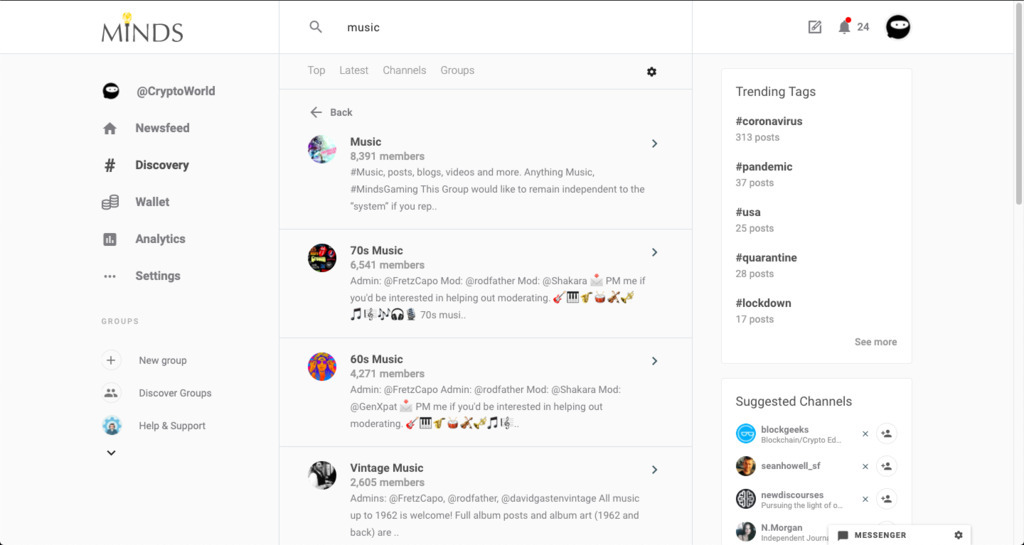Screen dimensions: 1024x545
Task: Open the Analytics page
Action: point(160,239)
